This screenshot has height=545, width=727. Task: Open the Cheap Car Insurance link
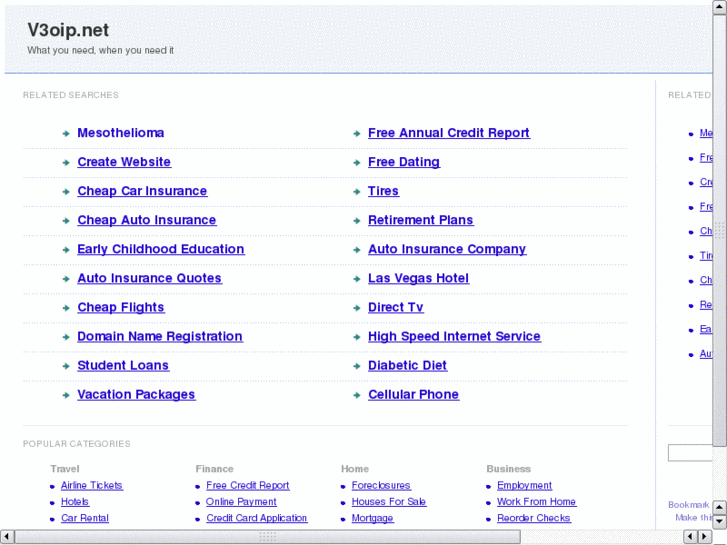(142, 191)
